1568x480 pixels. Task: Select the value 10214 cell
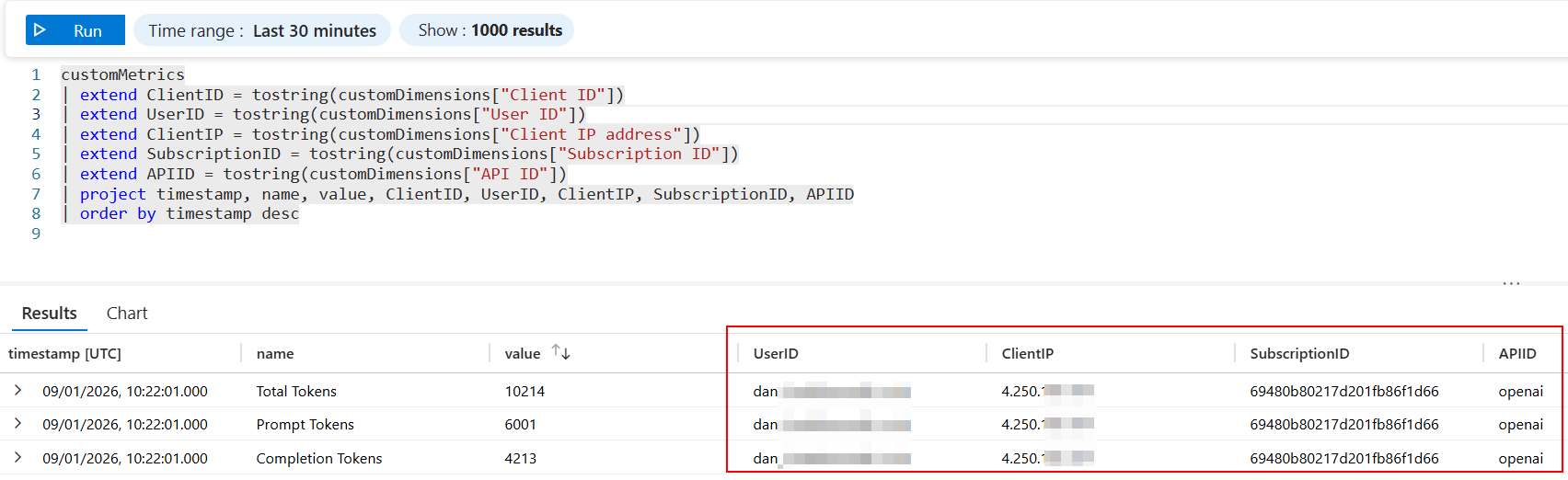pos(525,392)
